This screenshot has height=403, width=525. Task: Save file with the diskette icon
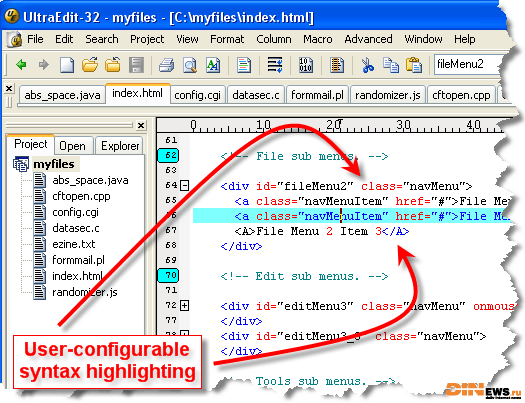[136, 65]
